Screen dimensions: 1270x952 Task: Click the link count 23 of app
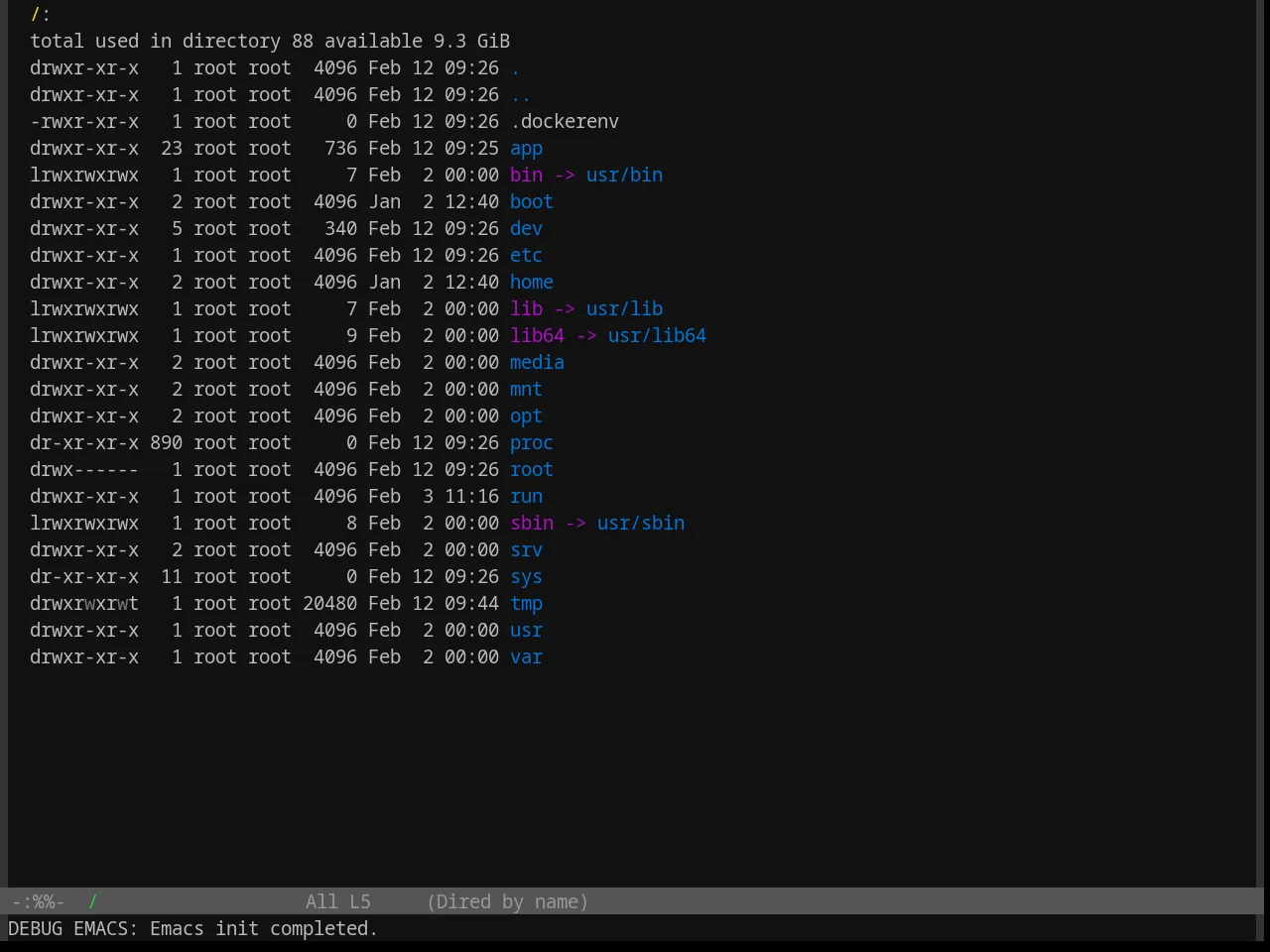(172, 149)
